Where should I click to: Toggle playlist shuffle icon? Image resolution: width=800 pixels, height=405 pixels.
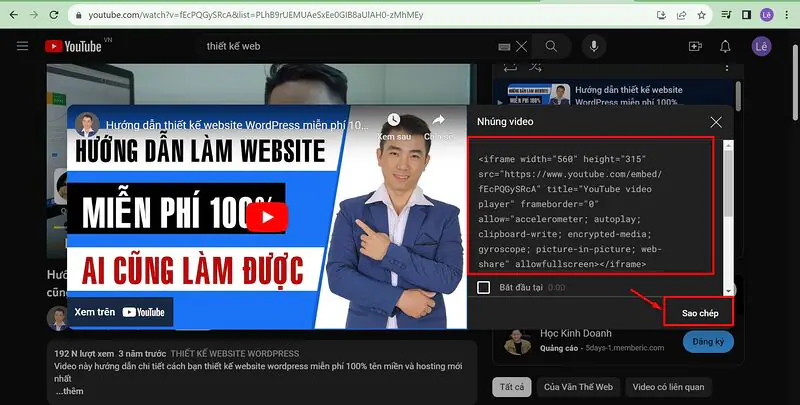(535, 67)
